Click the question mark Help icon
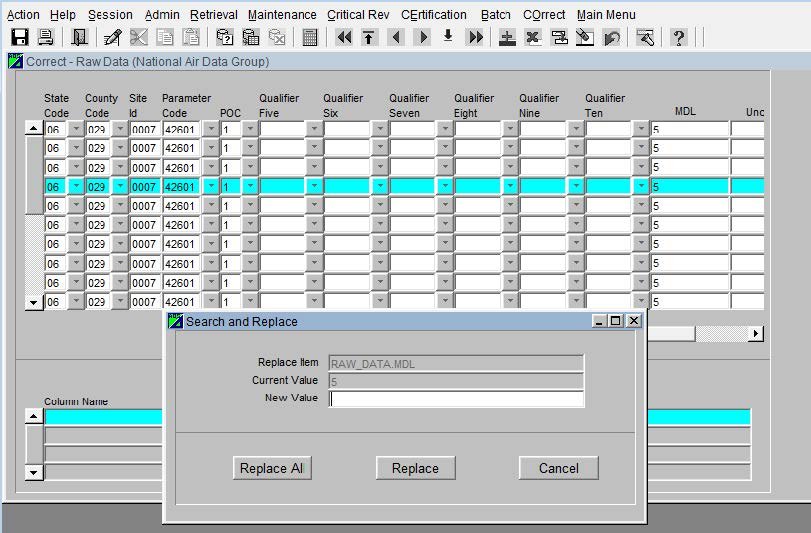Viewport: 811px width, 533px height. tap(679, 37)
